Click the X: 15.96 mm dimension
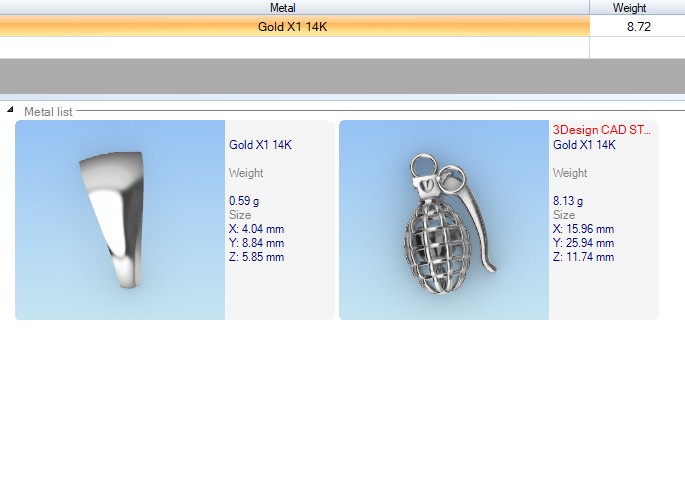The width and height of the screenshot is (685, 494). [x=583, y=229]
